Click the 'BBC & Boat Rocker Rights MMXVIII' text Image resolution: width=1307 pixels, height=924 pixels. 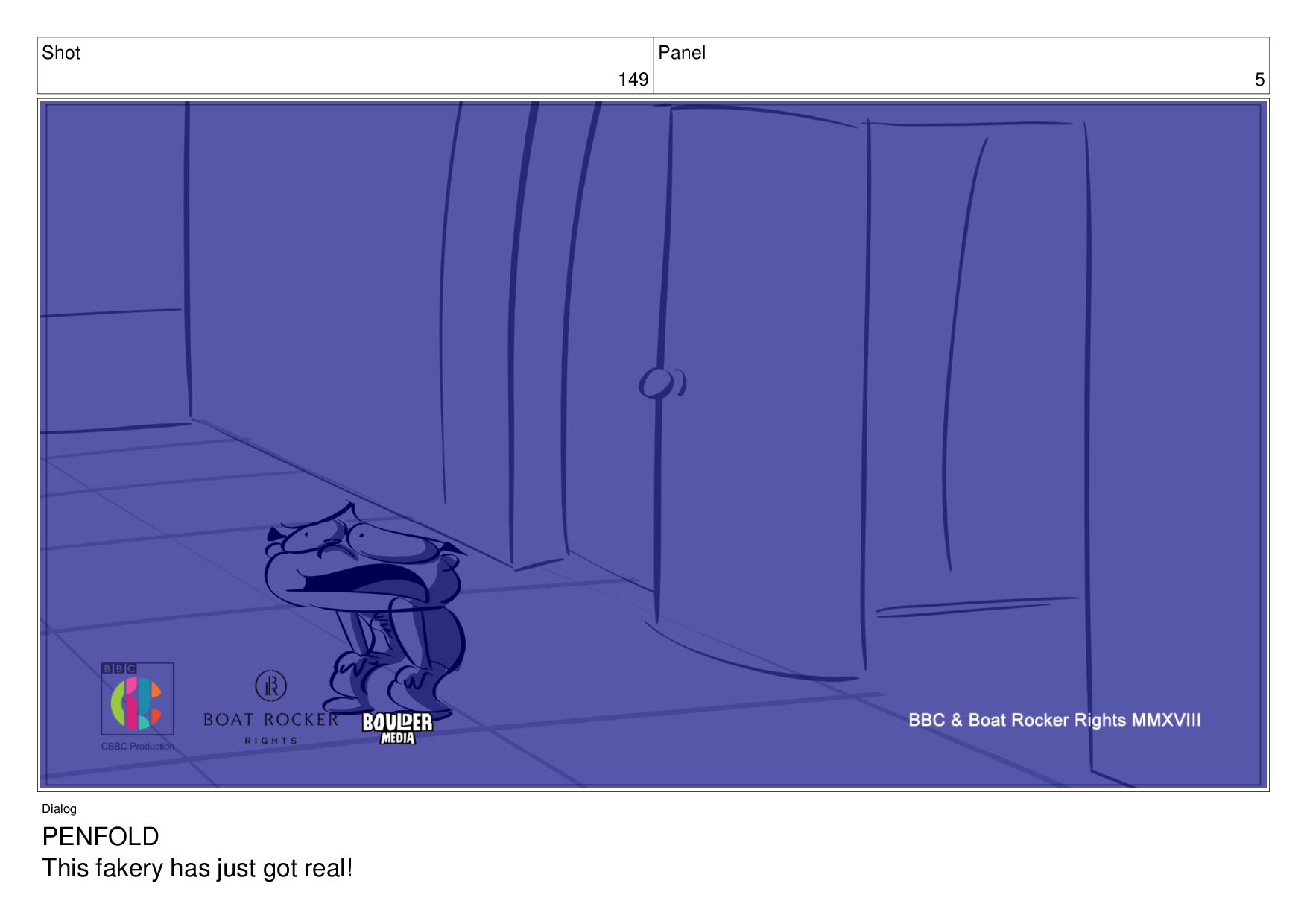pos(1054,720)
